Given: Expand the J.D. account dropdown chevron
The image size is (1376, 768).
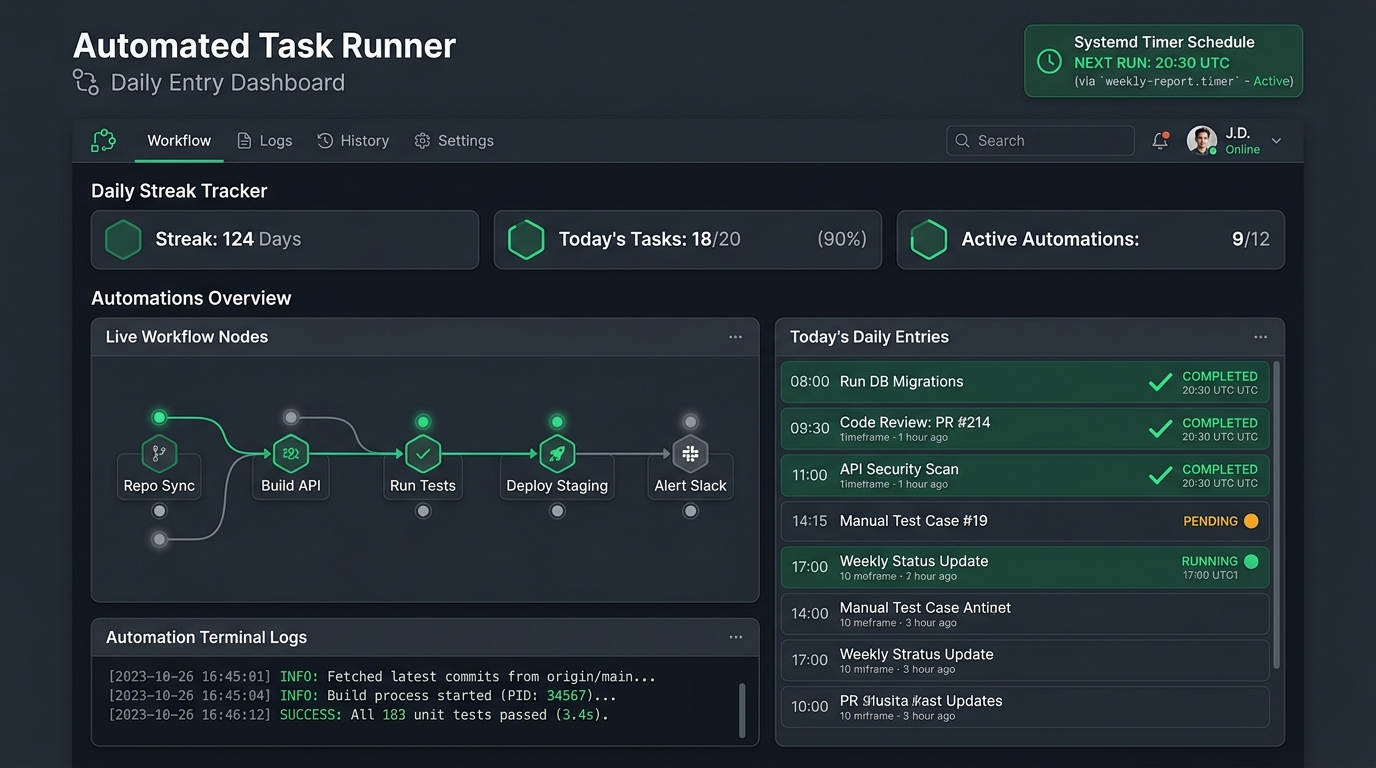Looking at the screenshot, I should click(1277, 141).
